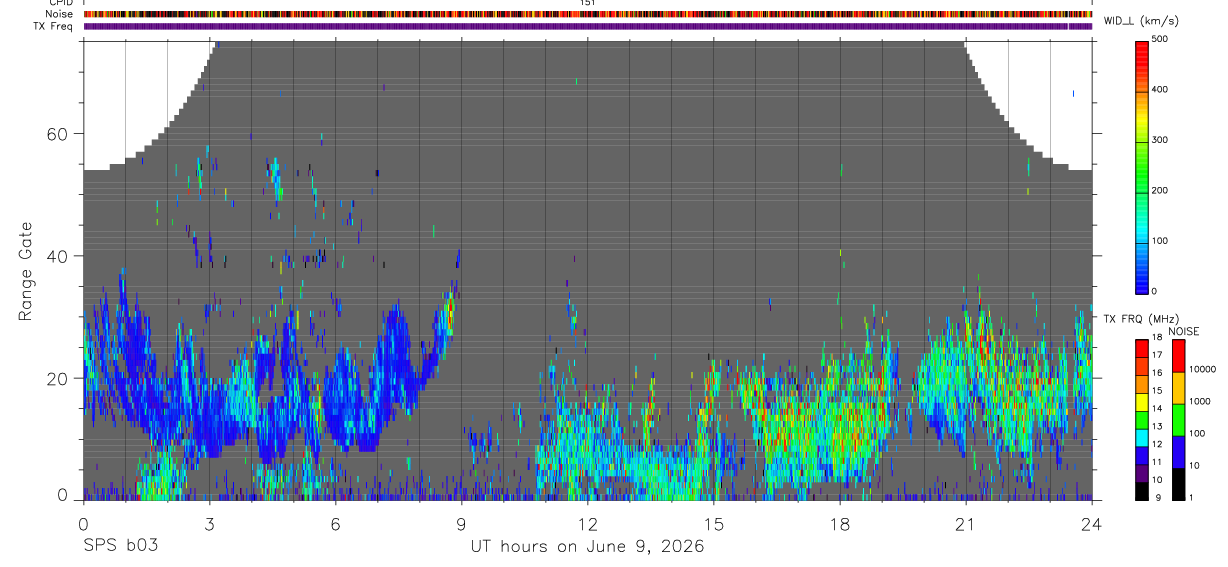The height and width of the screenshot is (567, 1228).
Task: Click the 3 hour tick label on time axis
Action: tap(209, 526)
